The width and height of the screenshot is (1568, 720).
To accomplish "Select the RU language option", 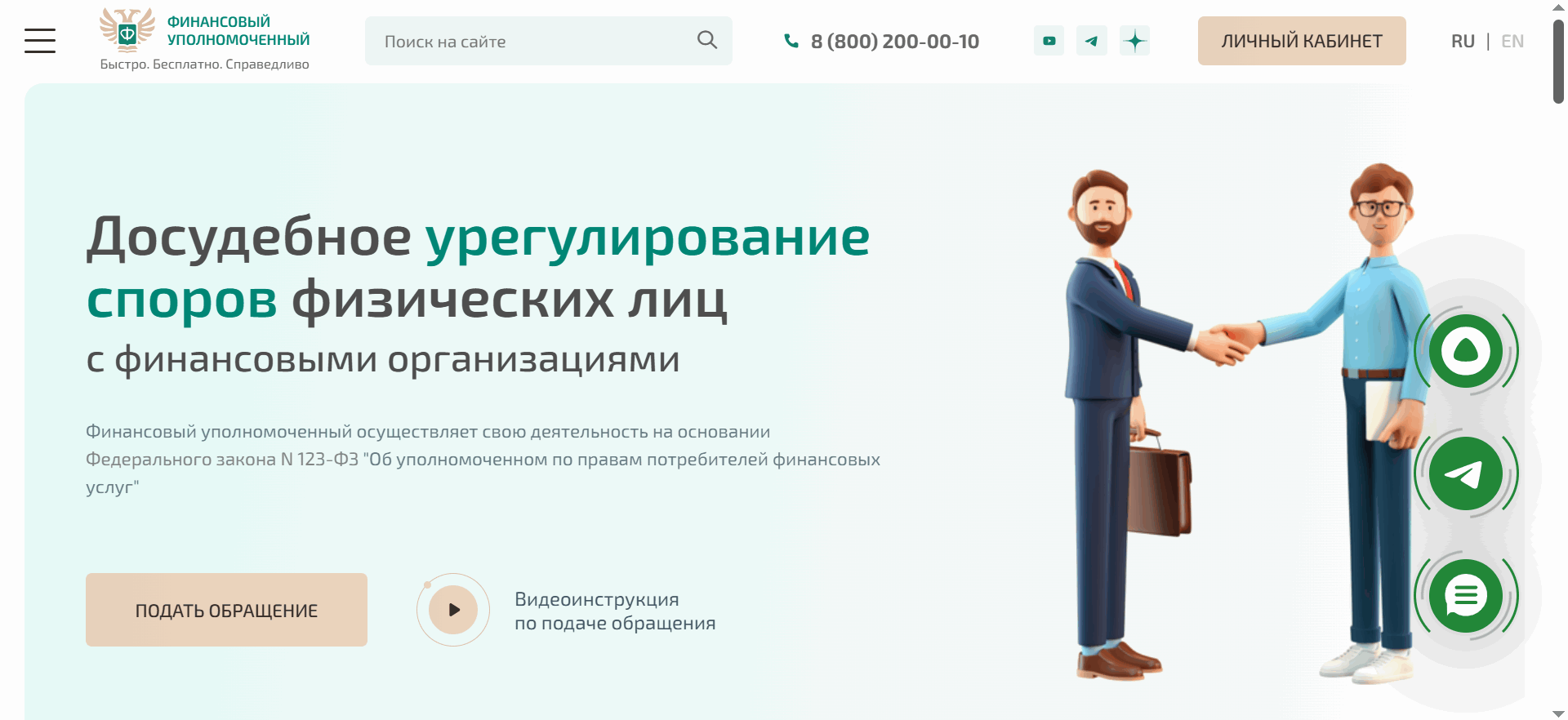I will [1463, 41].
